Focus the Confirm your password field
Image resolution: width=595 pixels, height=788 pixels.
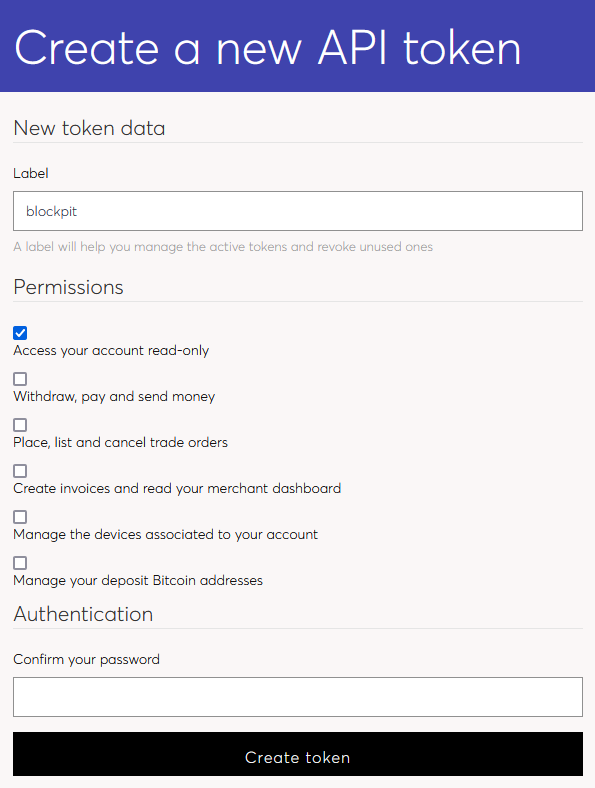pyautogui.click(x=298, y=697)
